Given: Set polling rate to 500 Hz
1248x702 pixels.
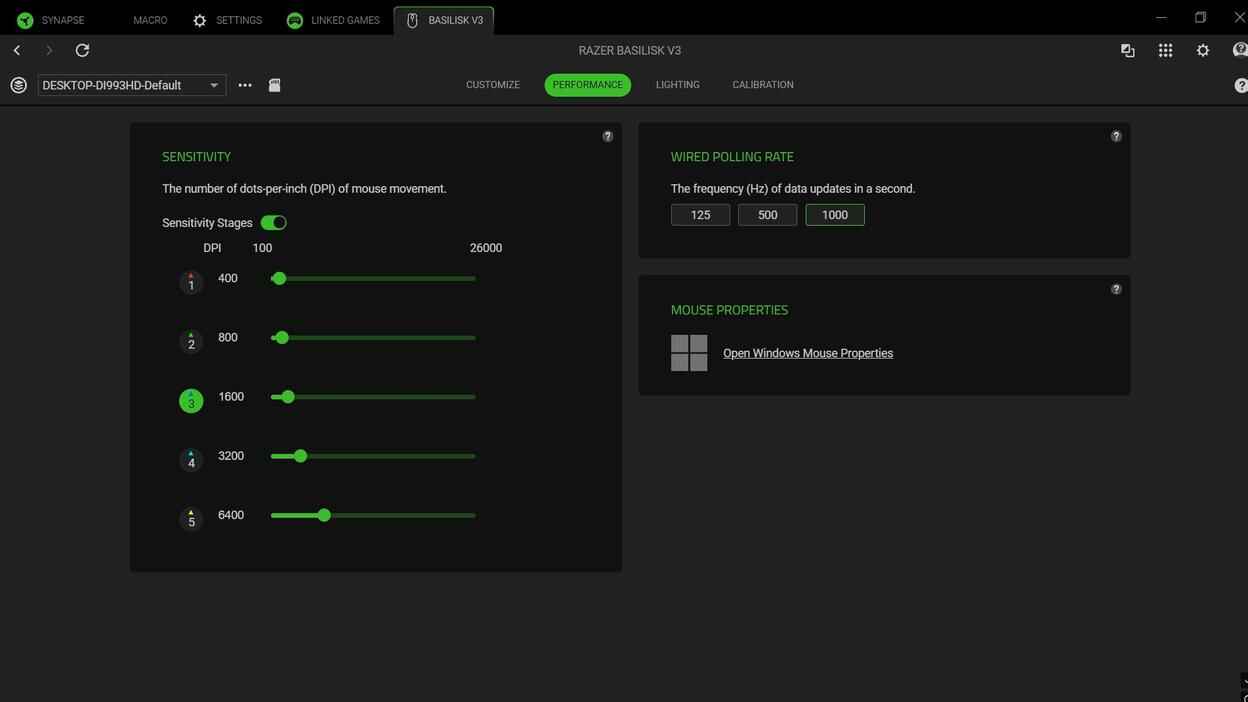Looking at the screenshot, I should [x=767, y=215].
